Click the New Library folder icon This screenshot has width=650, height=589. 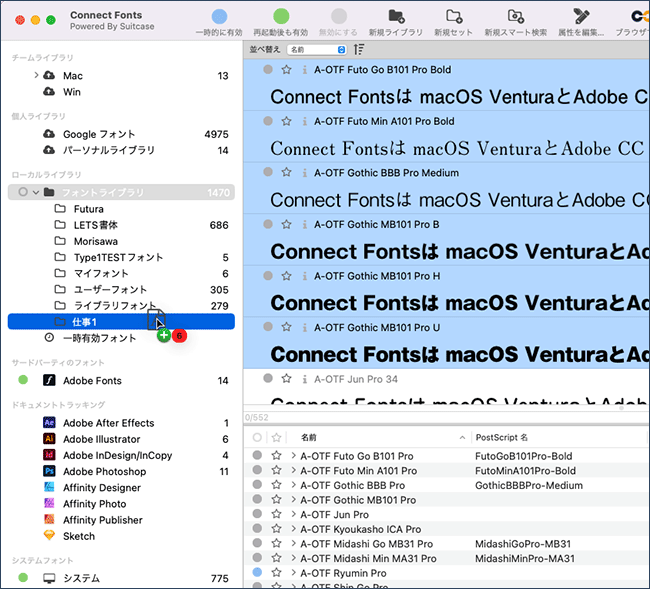[x=396, y=17]
